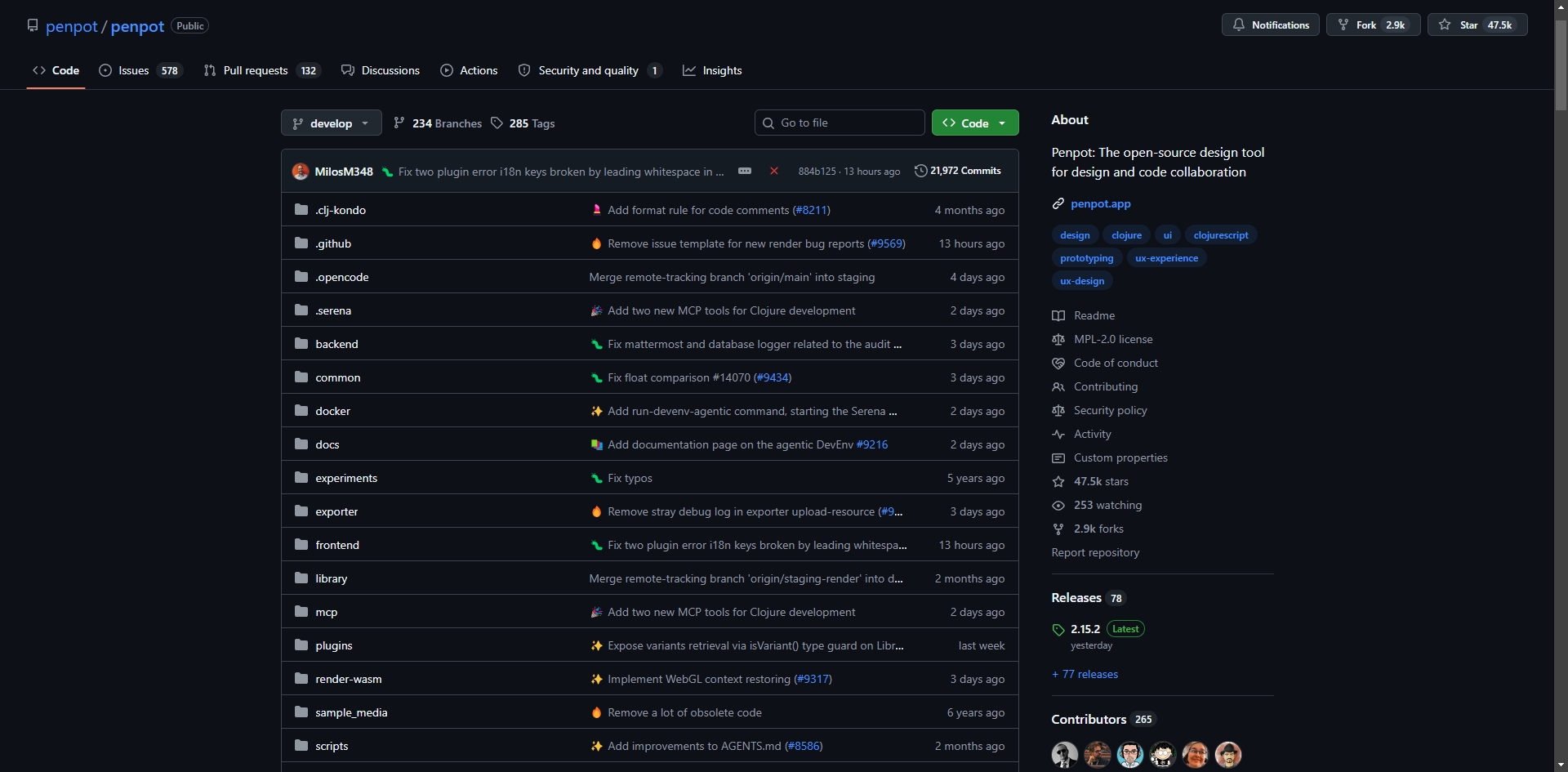Click the folder icon for docs
This screenshot has width=1568, height=772.
[x=301, y=444]
